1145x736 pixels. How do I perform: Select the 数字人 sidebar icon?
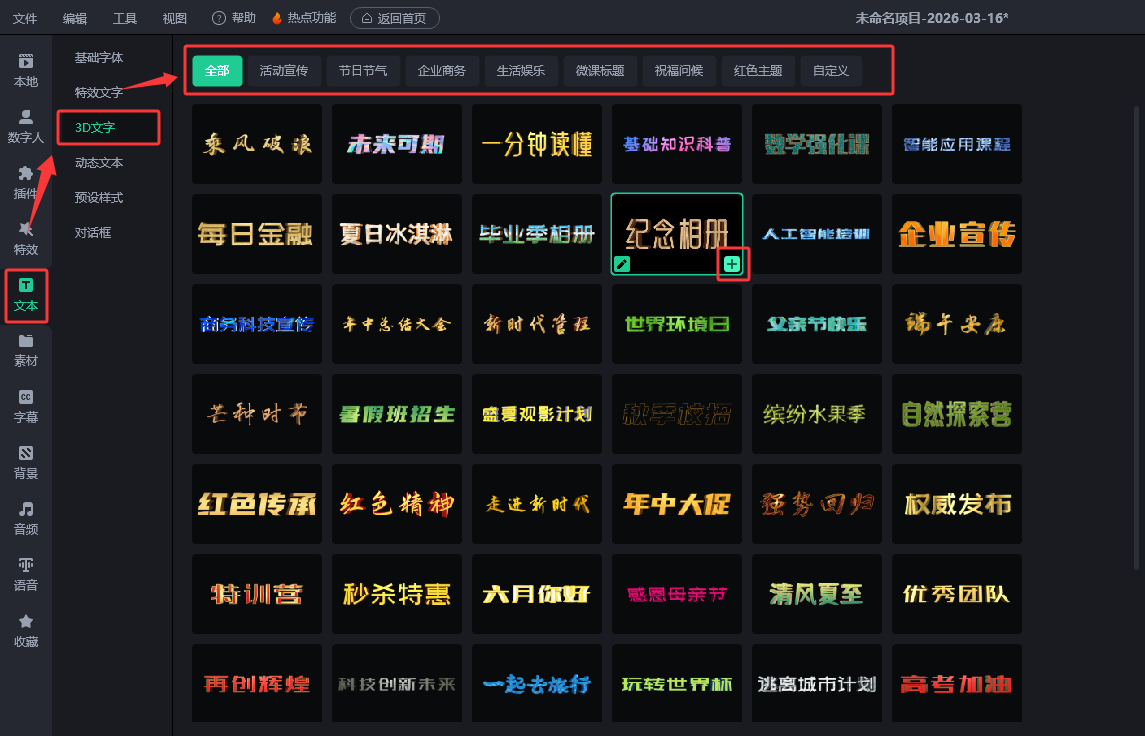26,126
